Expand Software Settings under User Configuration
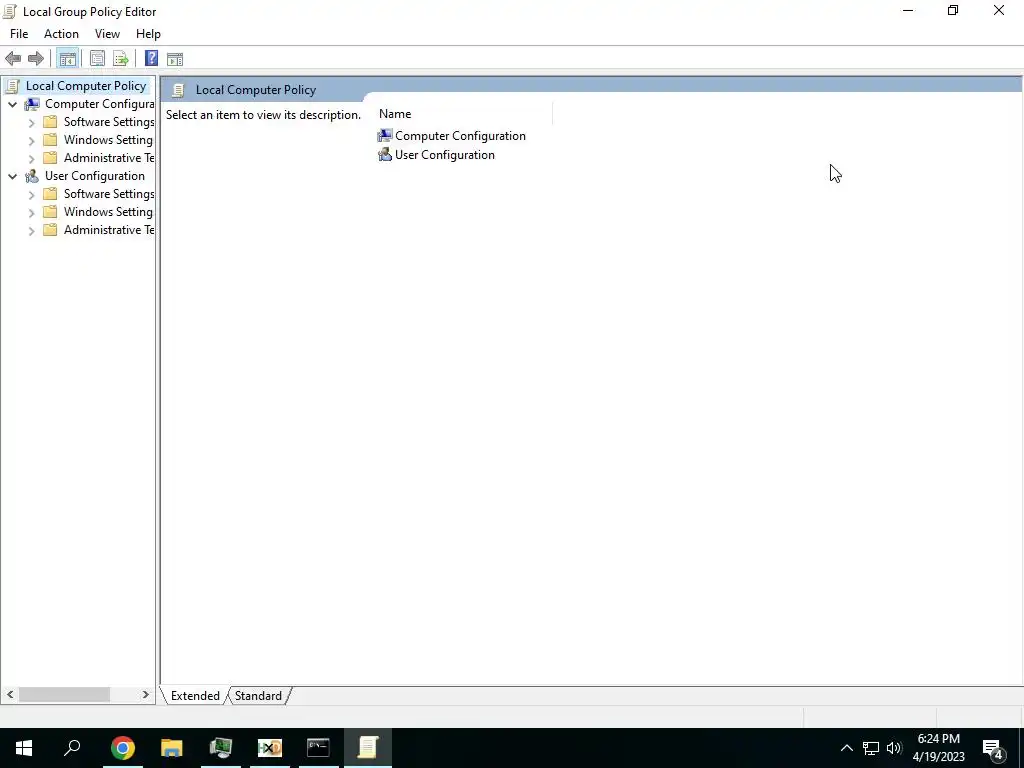Screen dimensions: 1024x768 point(31,195)
